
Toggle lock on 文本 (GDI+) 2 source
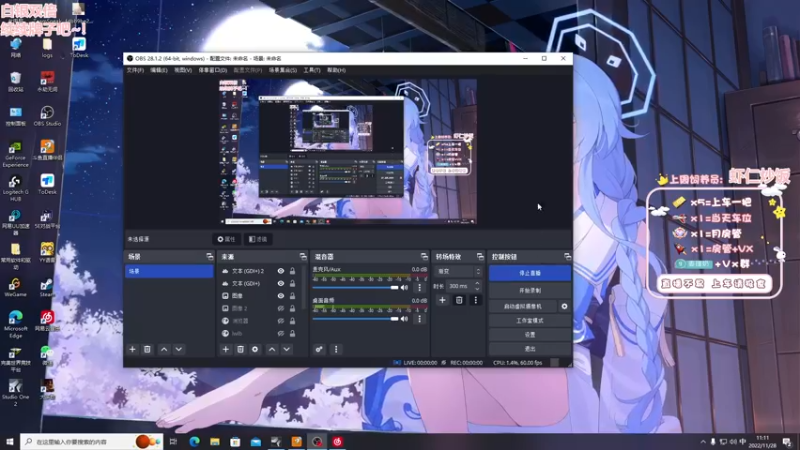[292, 271]
